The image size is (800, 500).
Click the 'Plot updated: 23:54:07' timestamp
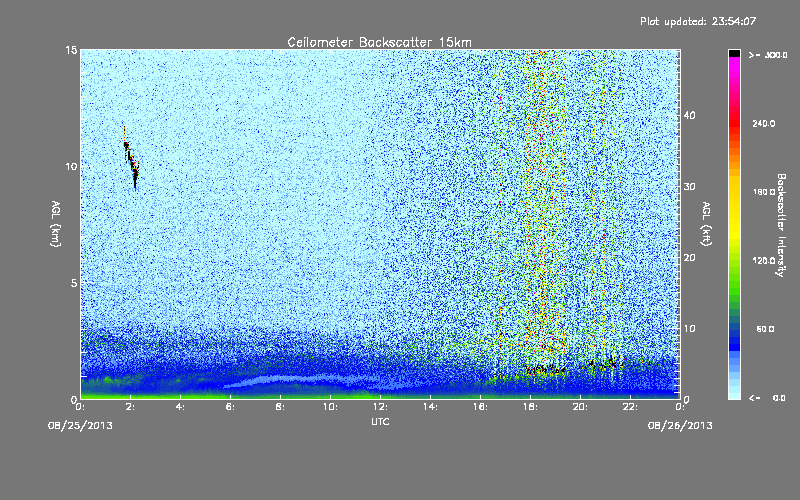click(698, 21)
